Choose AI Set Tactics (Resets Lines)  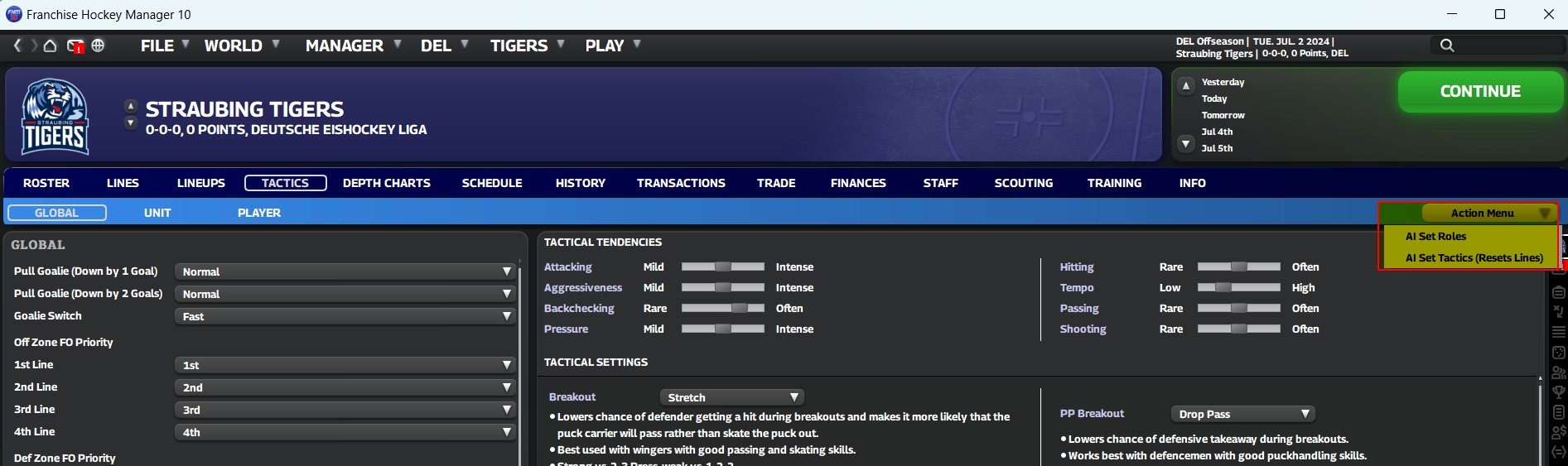coord(1474,257)
